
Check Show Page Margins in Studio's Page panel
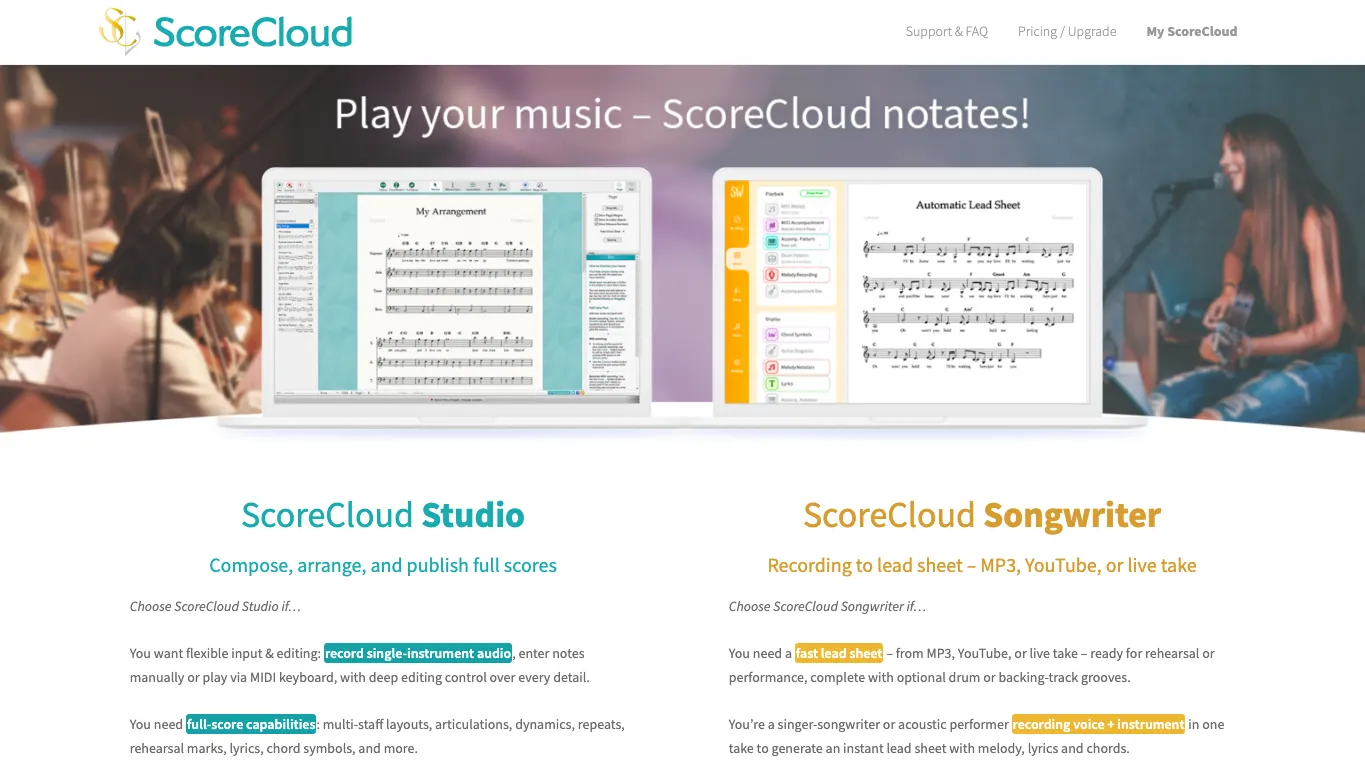pos(596,216)
